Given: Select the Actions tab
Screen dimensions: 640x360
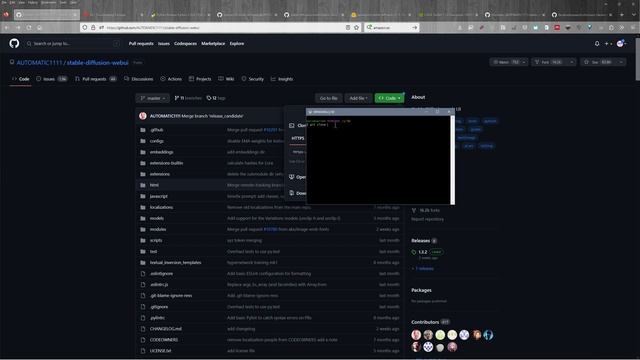Looking at the screenshot, I should point(171,79).
